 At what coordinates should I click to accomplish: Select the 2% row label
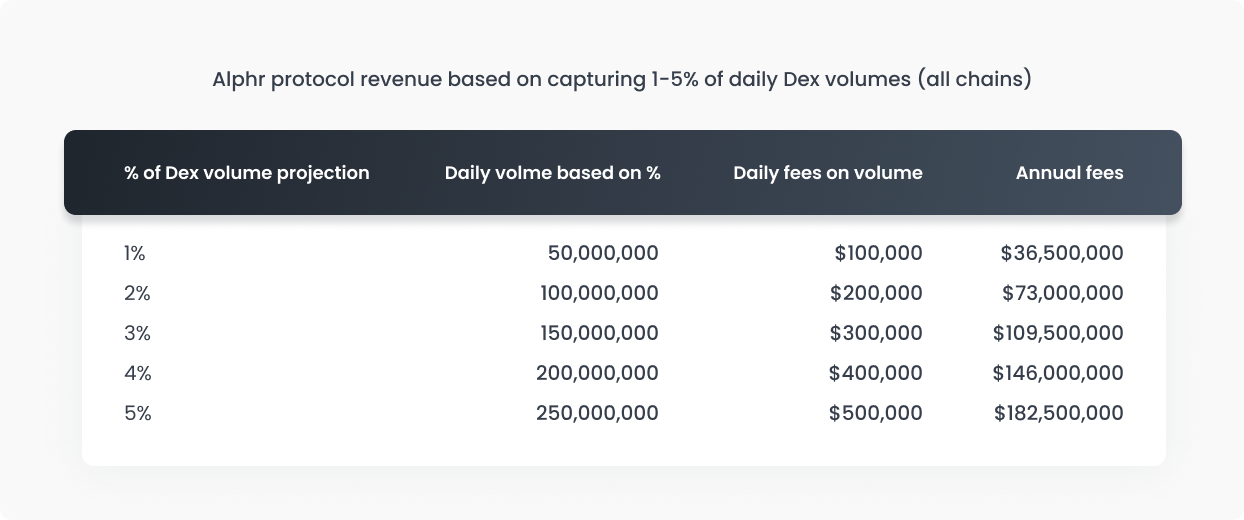tap(137, 294)
